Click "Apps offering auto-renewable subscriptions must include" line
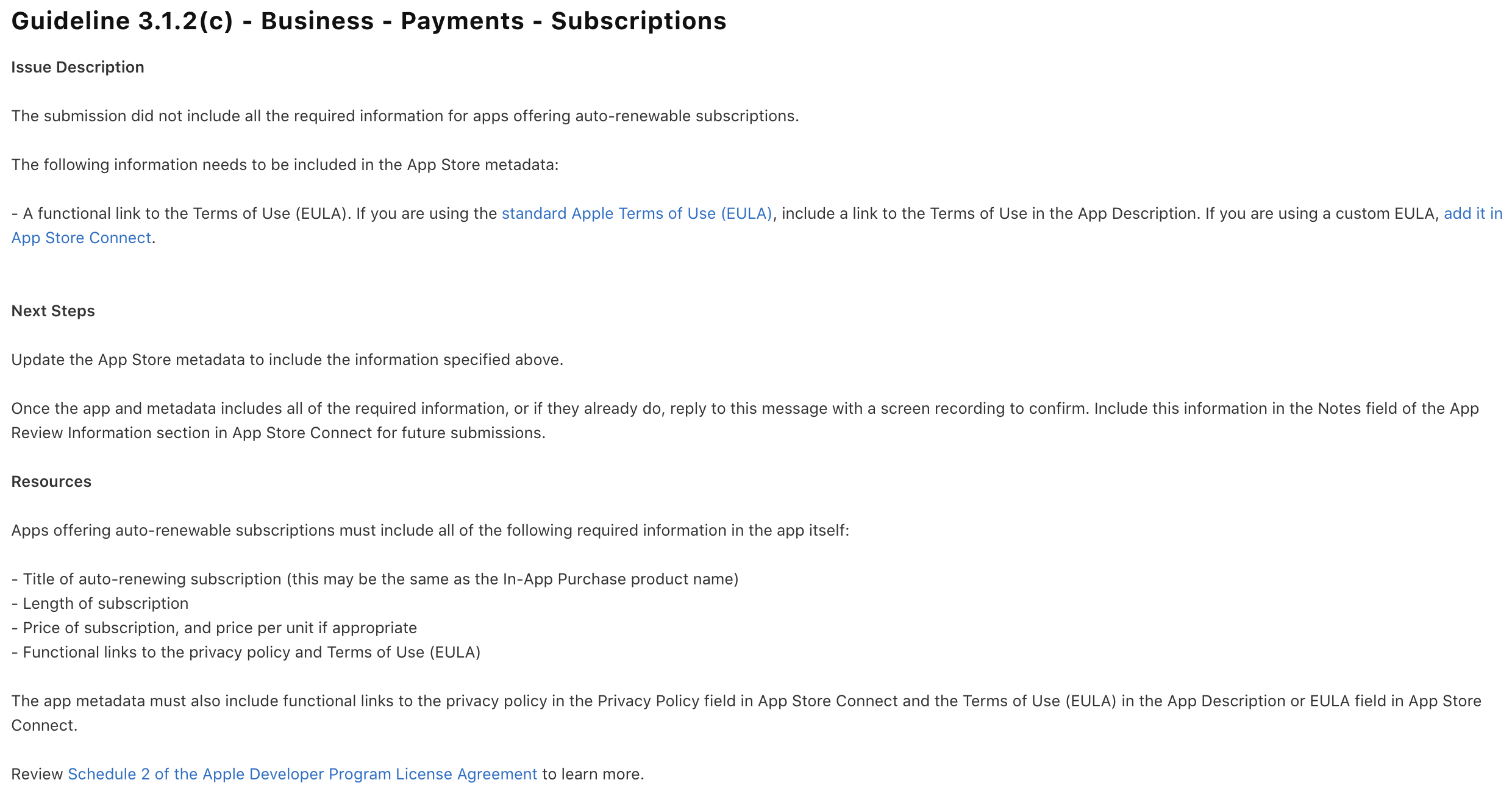1512x791 pixels. (x=430, y=531)
